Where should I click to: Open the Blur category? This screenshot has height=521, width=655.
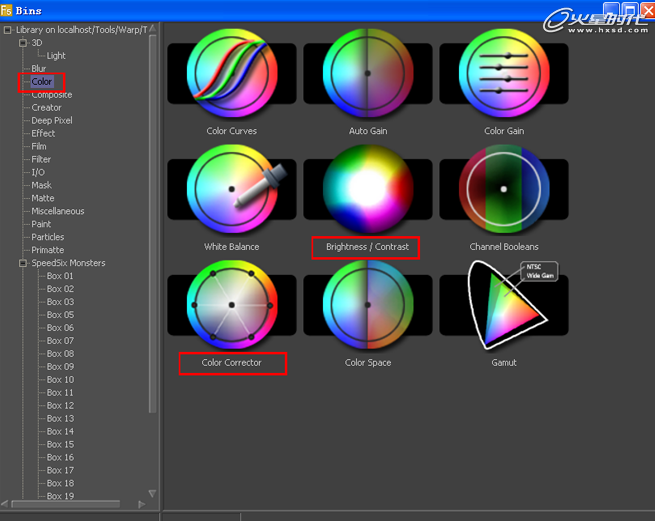click(38, 69)
